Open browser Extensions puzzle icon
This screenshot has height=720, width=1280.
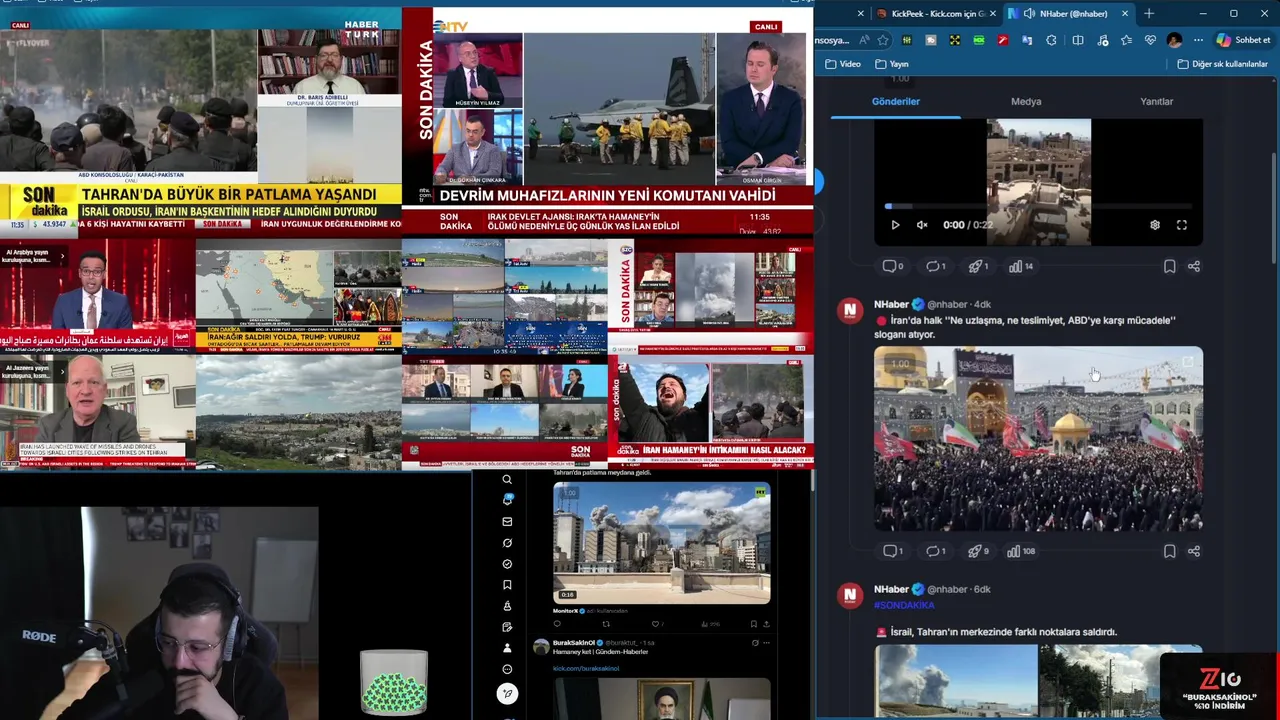click(x=1051, y=40)
